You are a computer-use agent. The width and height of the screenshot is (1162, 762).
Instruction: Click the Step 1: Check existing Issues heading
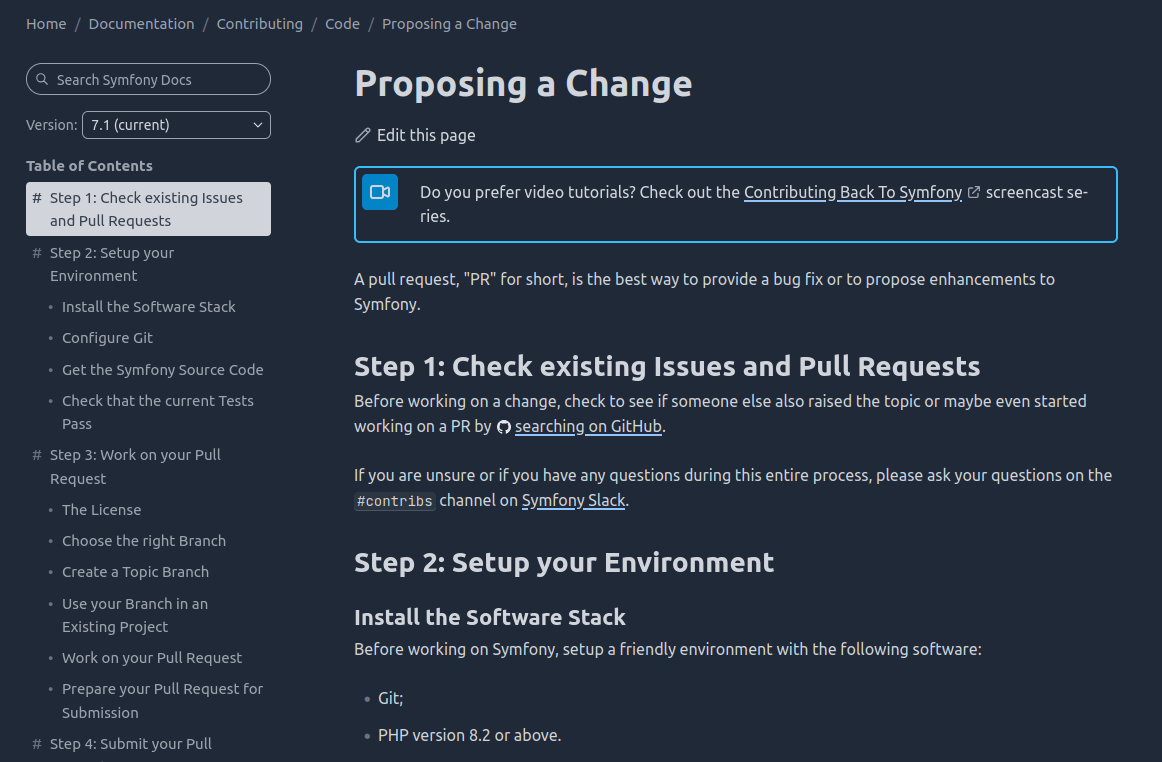[x=667, y=366]
